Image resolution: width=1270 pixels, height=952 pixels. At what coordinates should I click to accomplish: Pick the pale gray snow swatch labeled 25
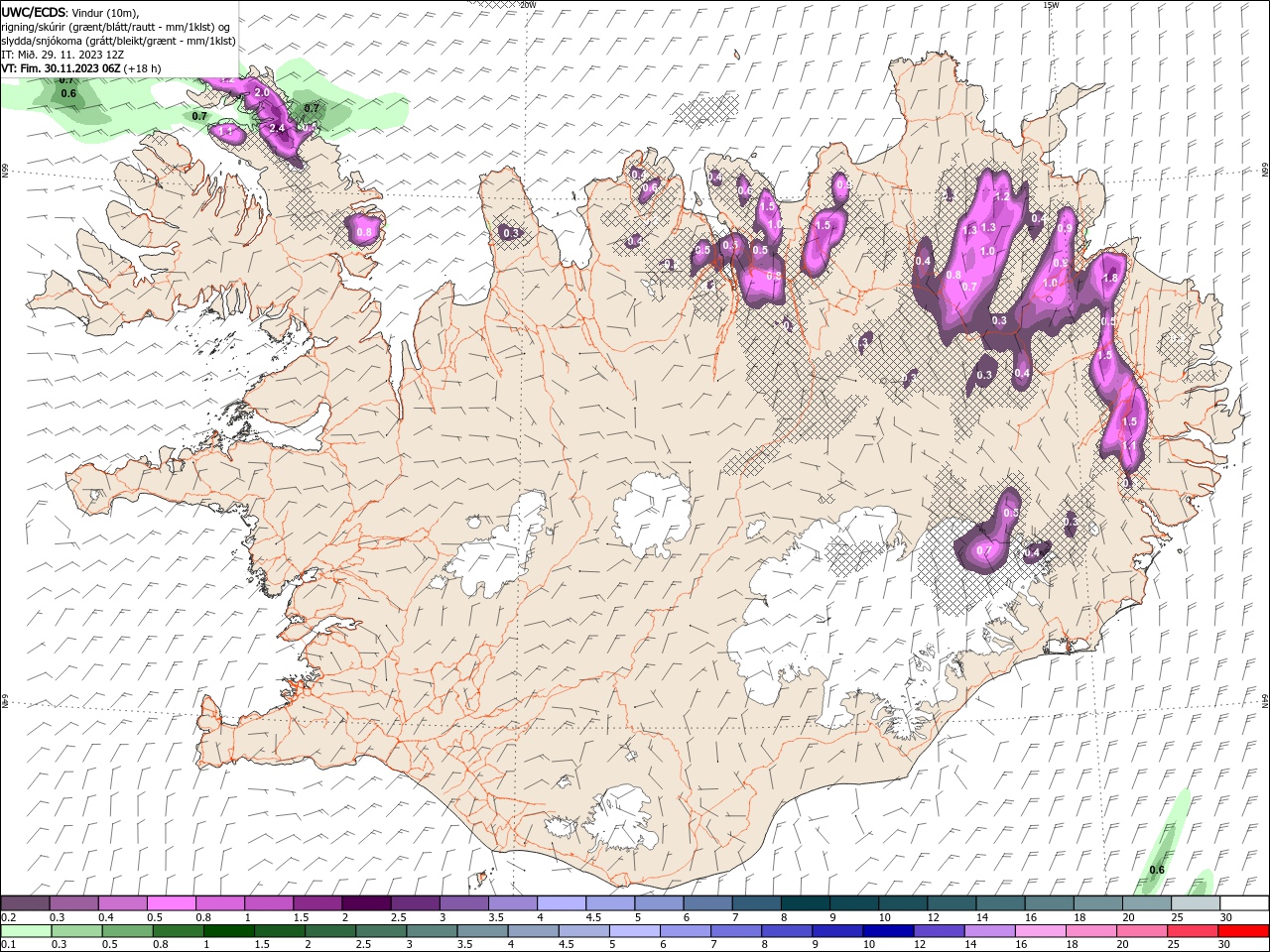pyautogui.click(x=1195, y=903)
